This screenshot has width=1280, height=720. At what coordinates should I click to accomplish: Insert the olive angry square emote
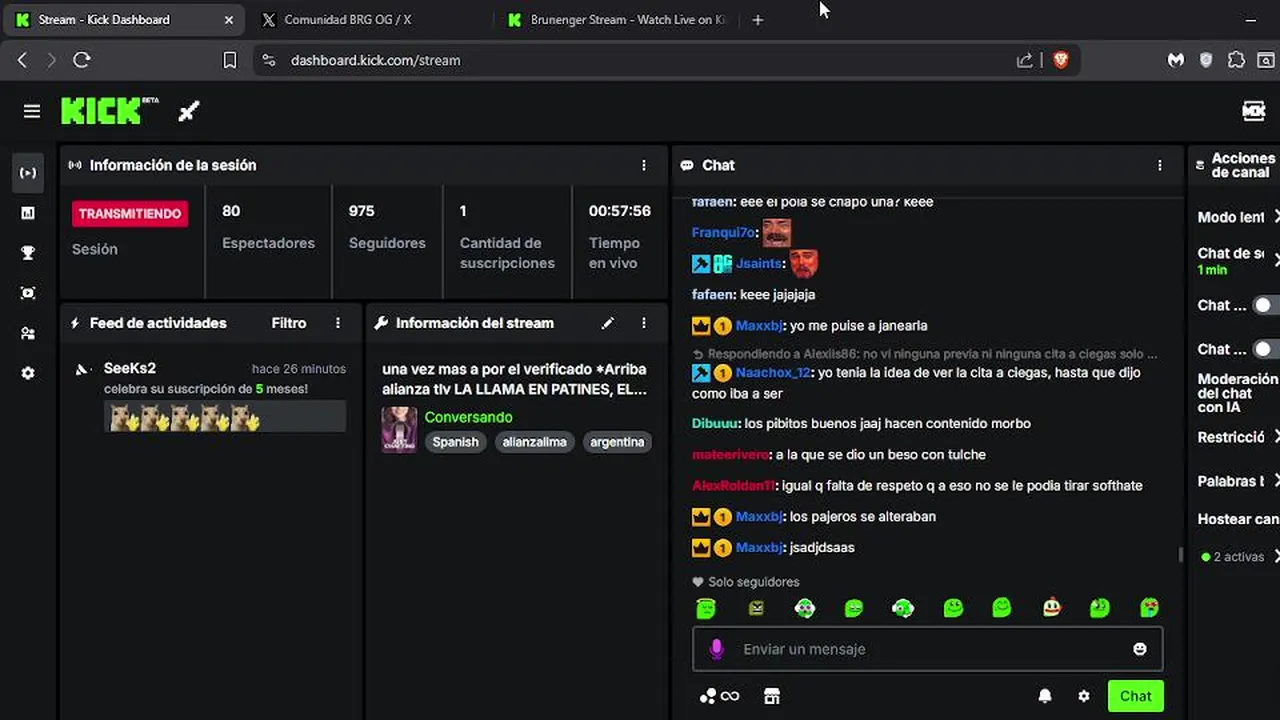point(756,607)
